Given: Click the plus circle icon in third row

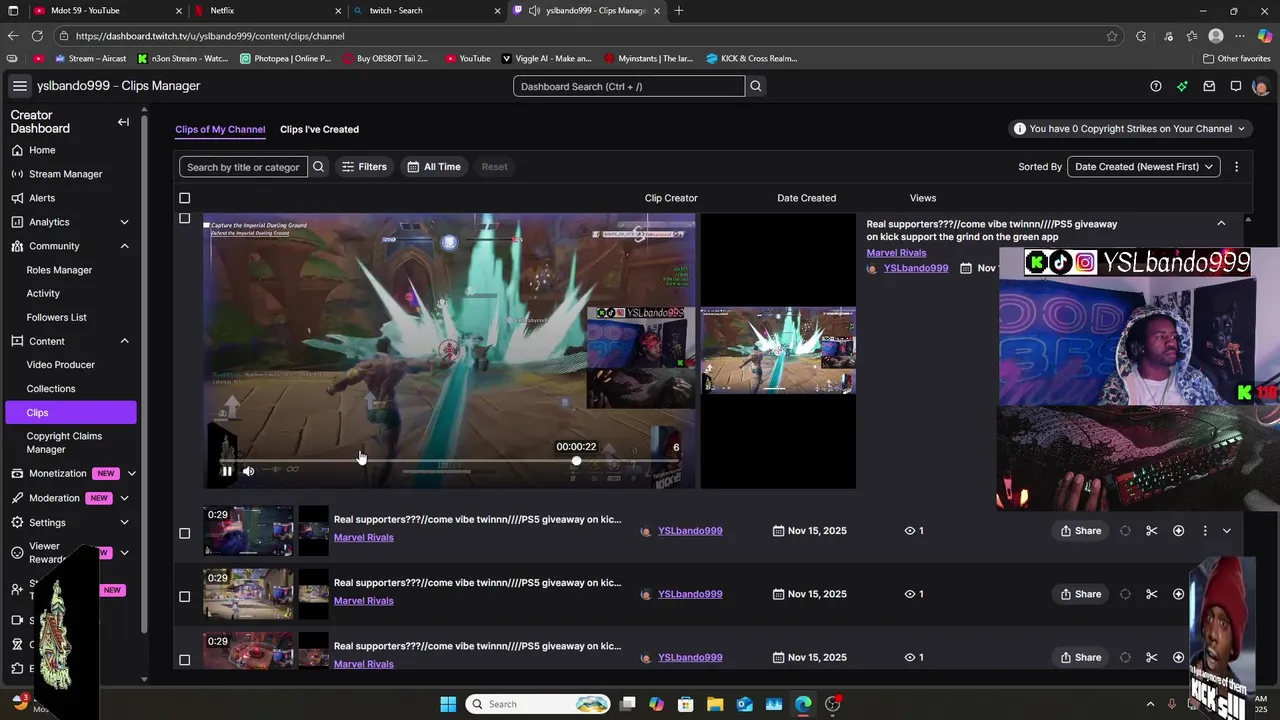Looking at the screenshot, I should pyautogui.click(x=1178, y=657).
